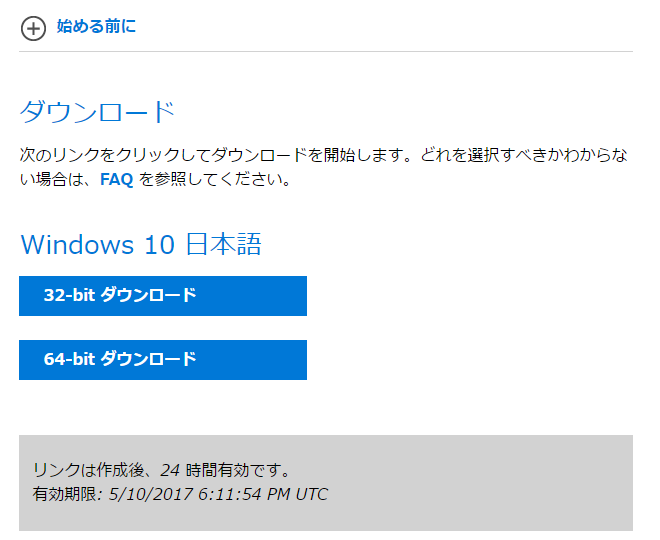Click the text を参照してください after FAQ
This screenshot has height=540, width=660.
[x=215, y=180]
